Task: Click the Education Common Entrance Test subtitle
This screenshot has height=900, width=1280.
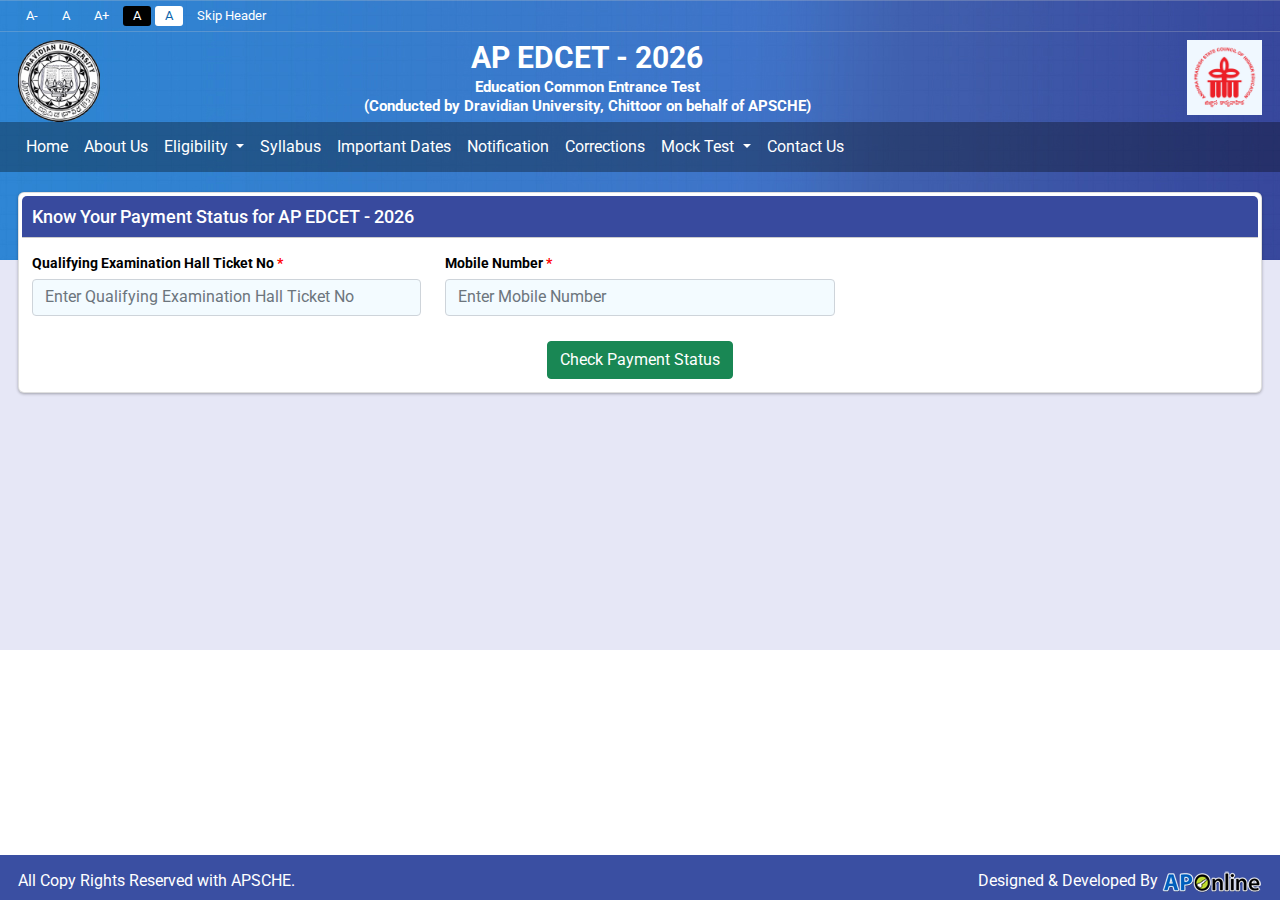Action: coord(587,87)
